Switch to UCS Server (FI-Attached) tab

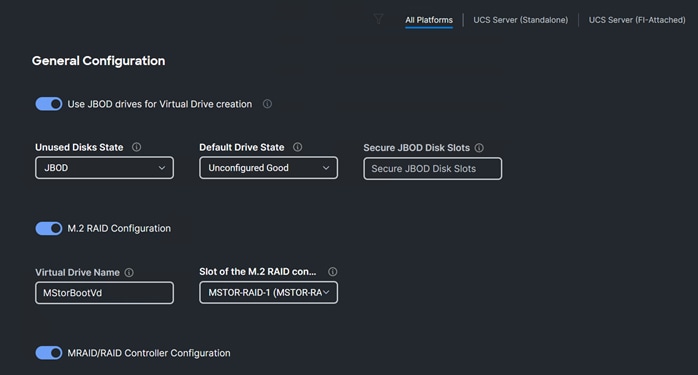coord(637,20)
